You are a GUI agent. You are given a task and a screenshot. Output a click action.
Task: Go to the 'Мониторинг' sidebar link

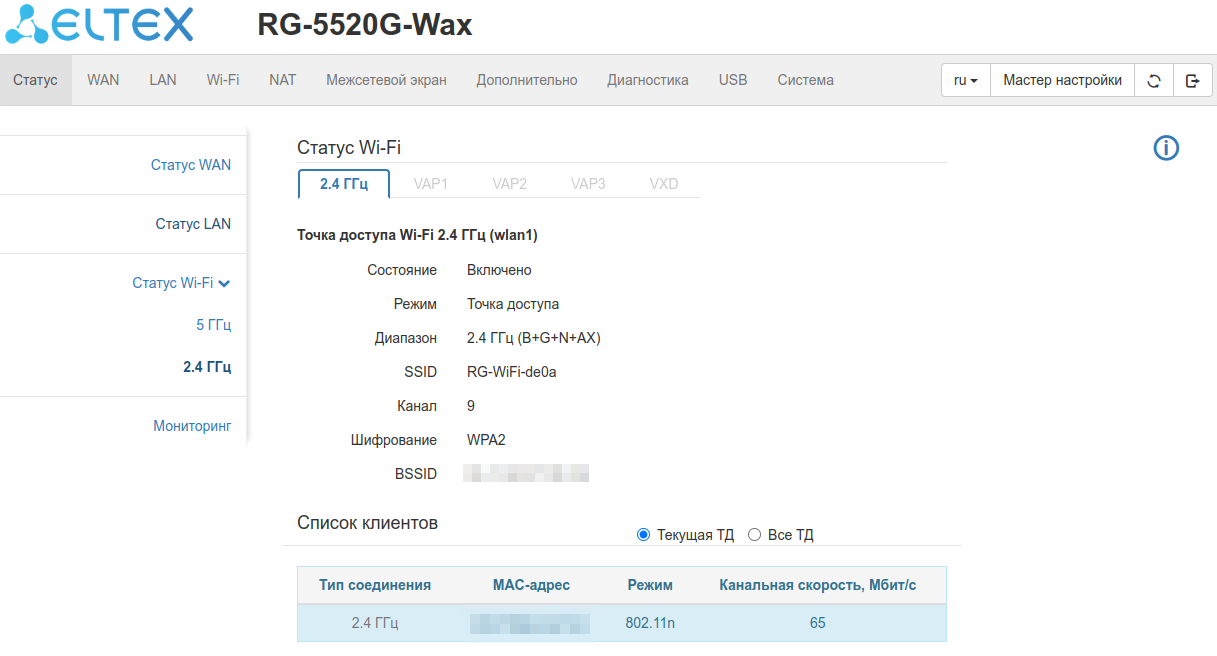click(x=191, y=426)
